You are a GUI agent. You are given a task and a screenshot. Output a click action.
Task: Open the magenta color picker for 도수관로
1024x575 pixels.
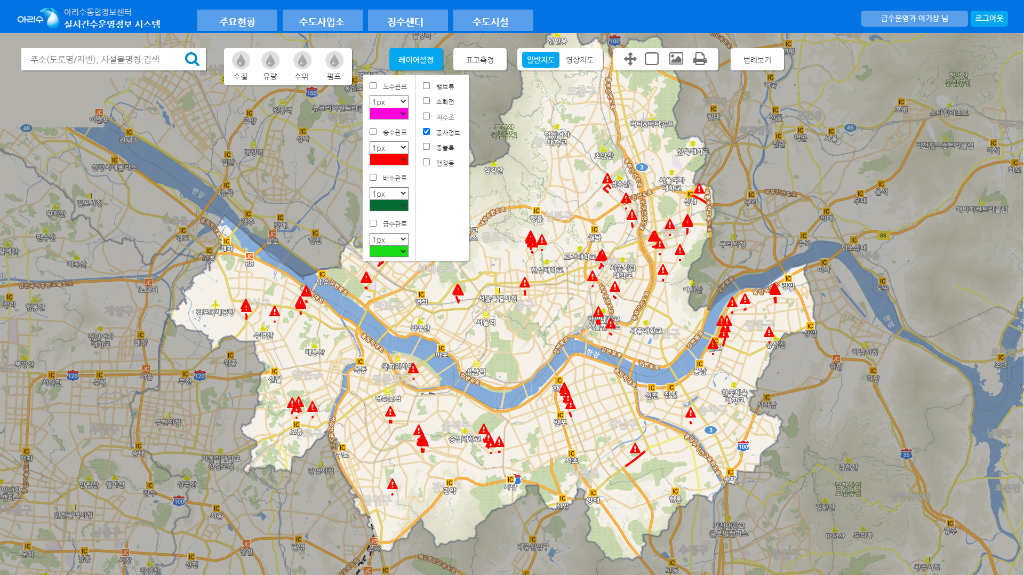click(389, 114)
